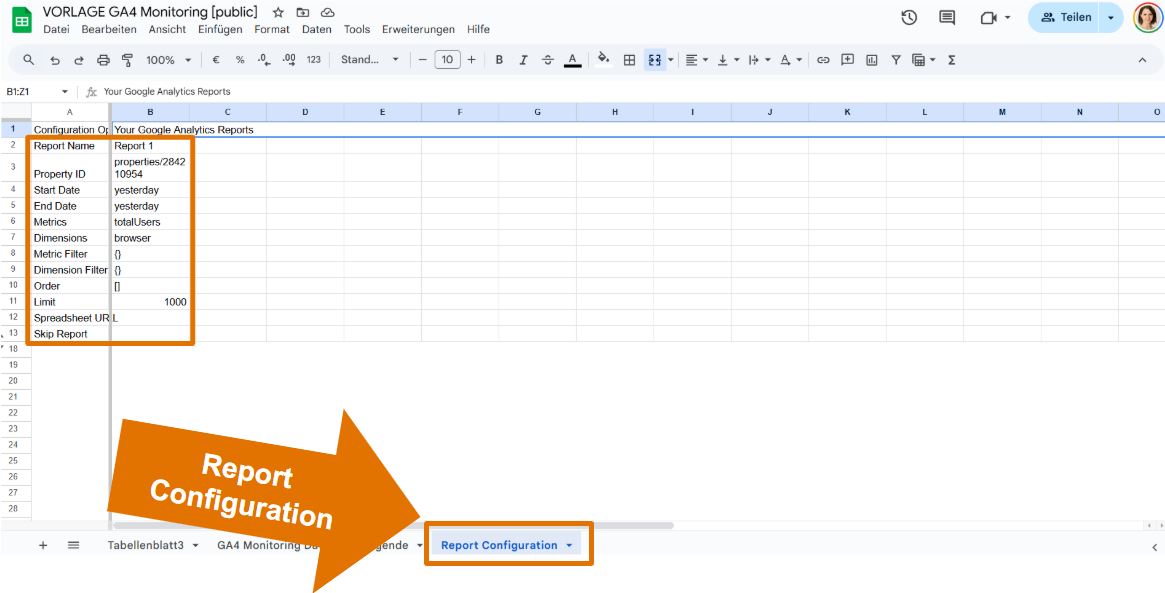
Task: Toggle bold formatting
Action: pyautogui.click(x=498, y=60)
